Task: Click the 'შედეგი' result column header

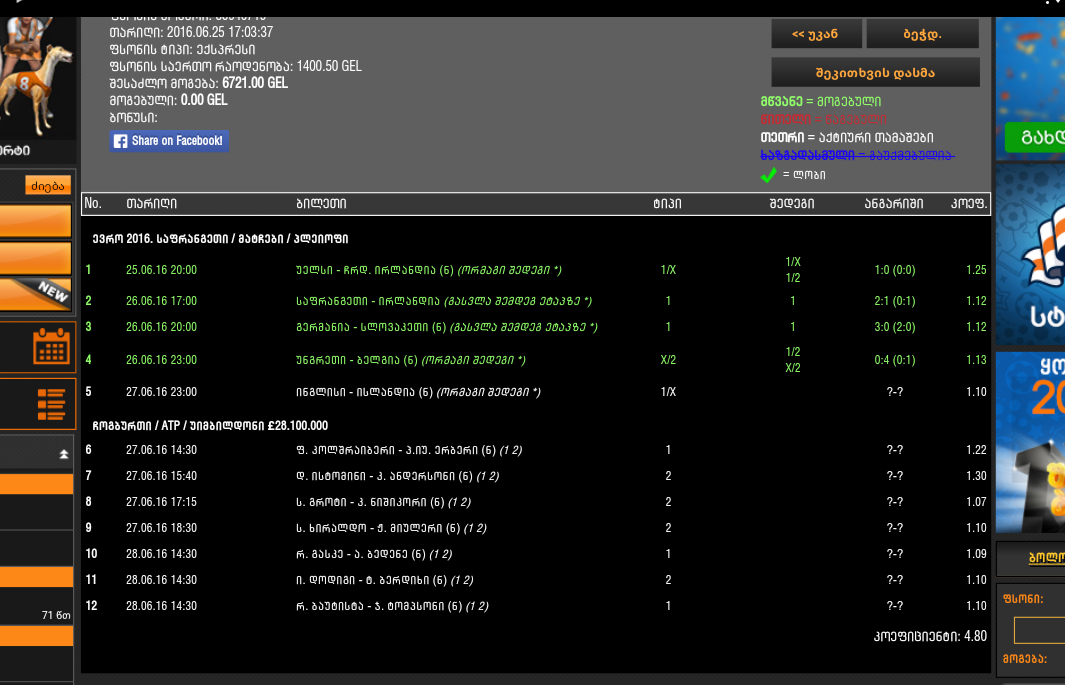Action: click(x=792, y=204)
